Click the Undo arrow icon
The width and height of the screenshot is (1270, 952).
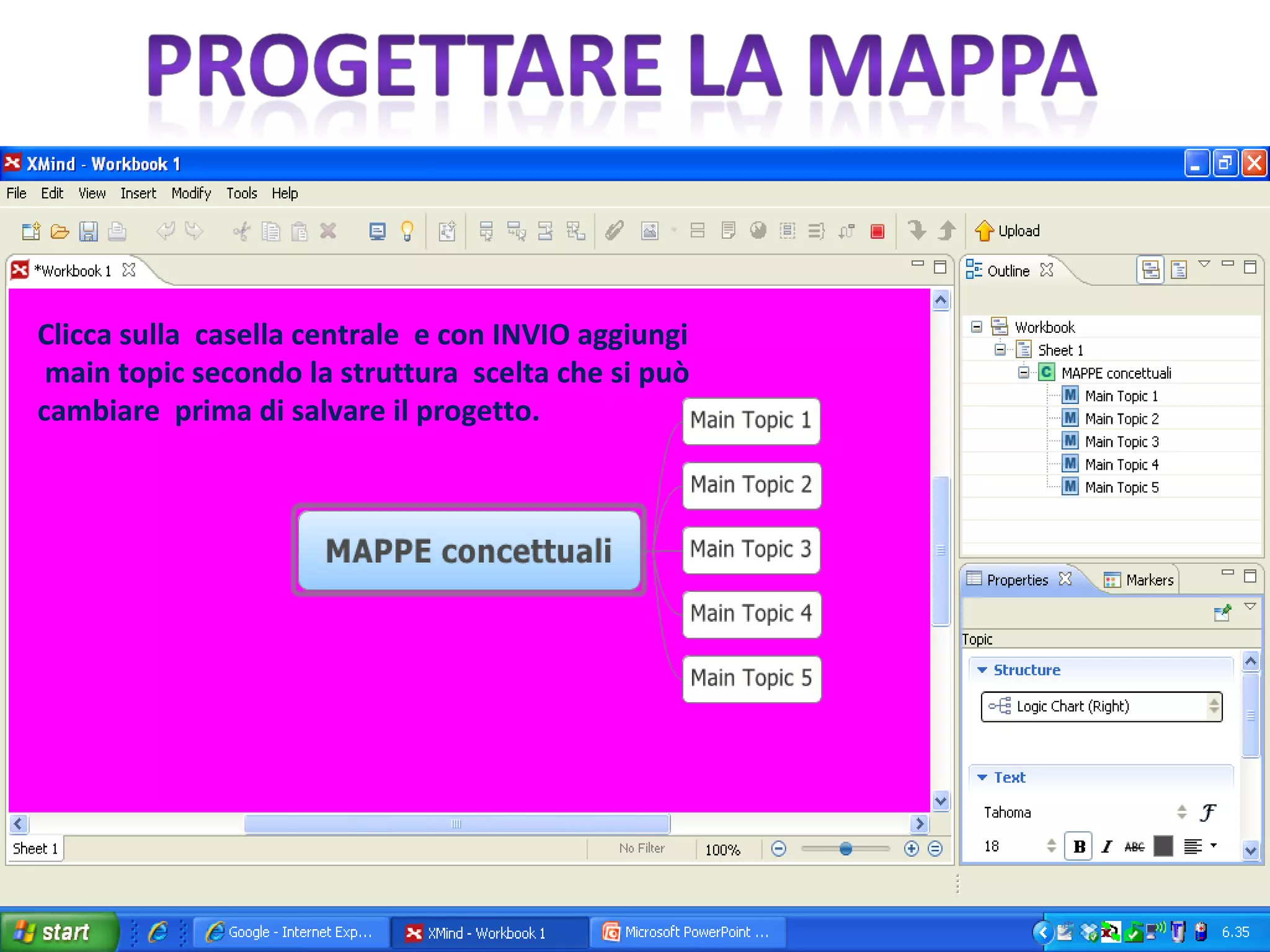pyautogui.click(x=165, y=232)
